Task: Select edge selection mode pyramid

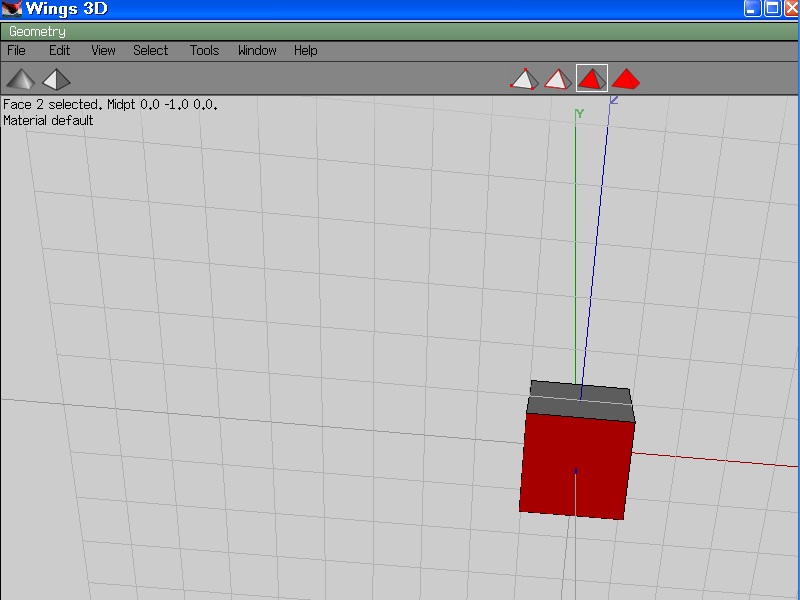Action: coord(558,79)
